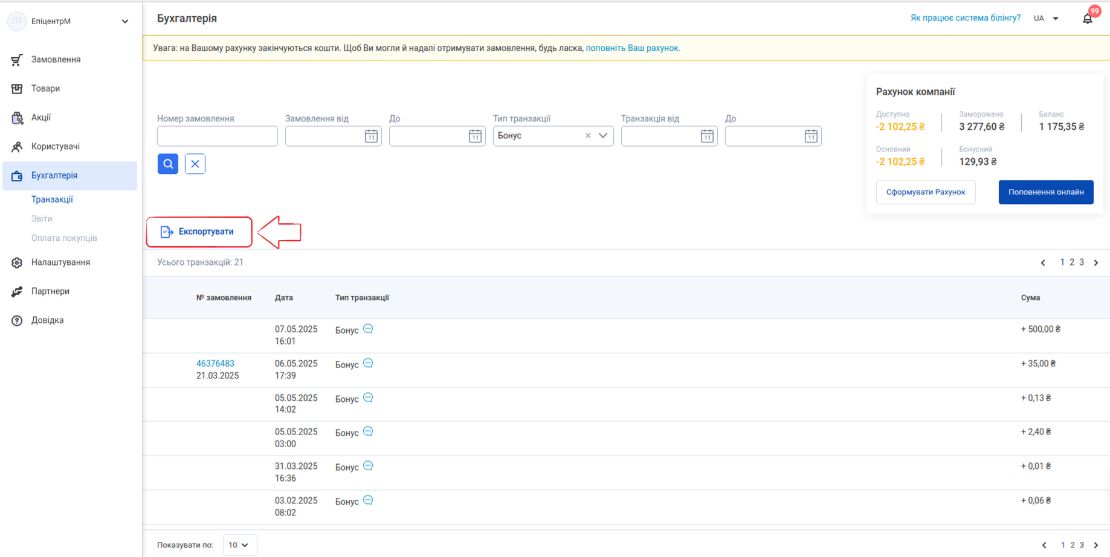
Task: Open Оплата покупців submenu item
Action: (x=64, y=239)
